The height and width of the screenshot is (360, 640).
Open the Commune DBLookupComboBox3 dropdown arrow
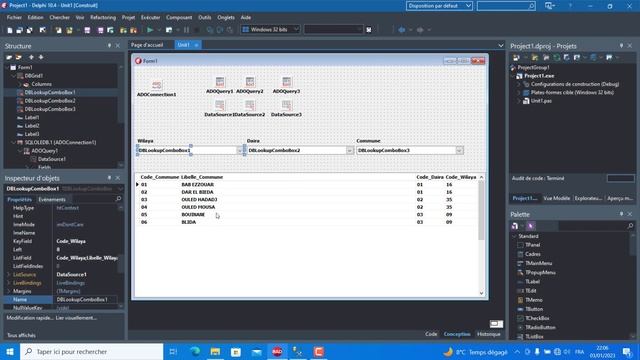[459, 151]
